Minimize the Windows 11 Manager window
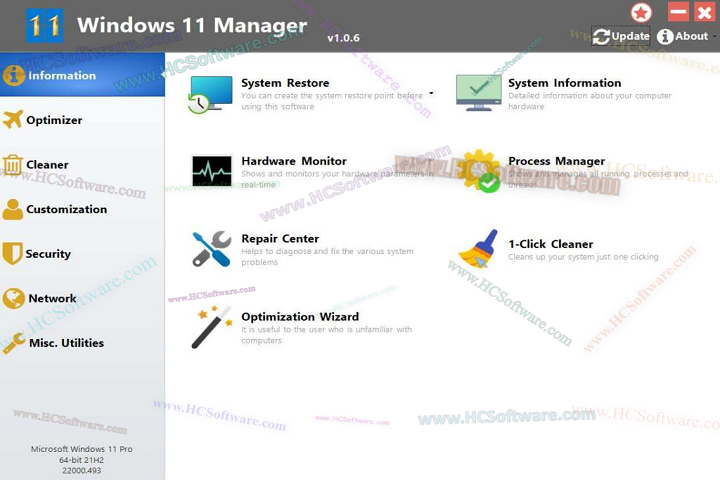Viewport: 720px width, 480px height. (678, 11)
